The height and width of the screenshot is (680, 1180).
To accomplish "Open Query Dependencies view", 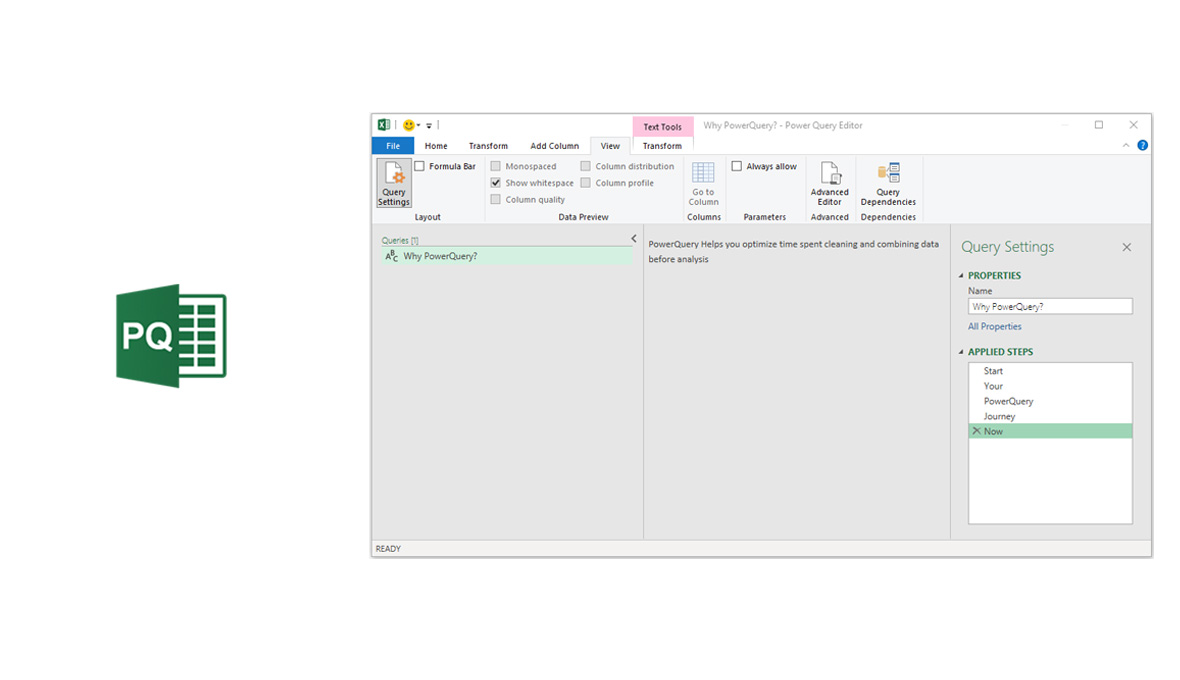I will coord(888,183).
